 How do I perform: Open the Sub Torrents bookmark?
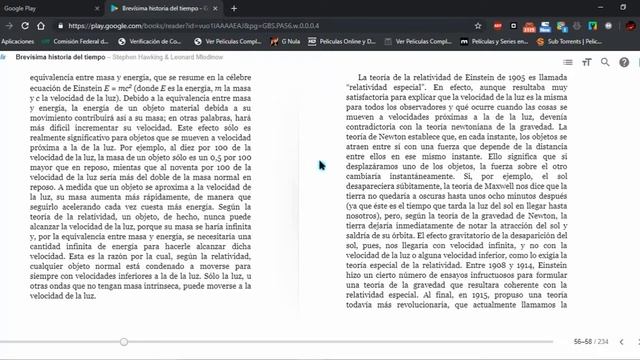click(569, 41)
